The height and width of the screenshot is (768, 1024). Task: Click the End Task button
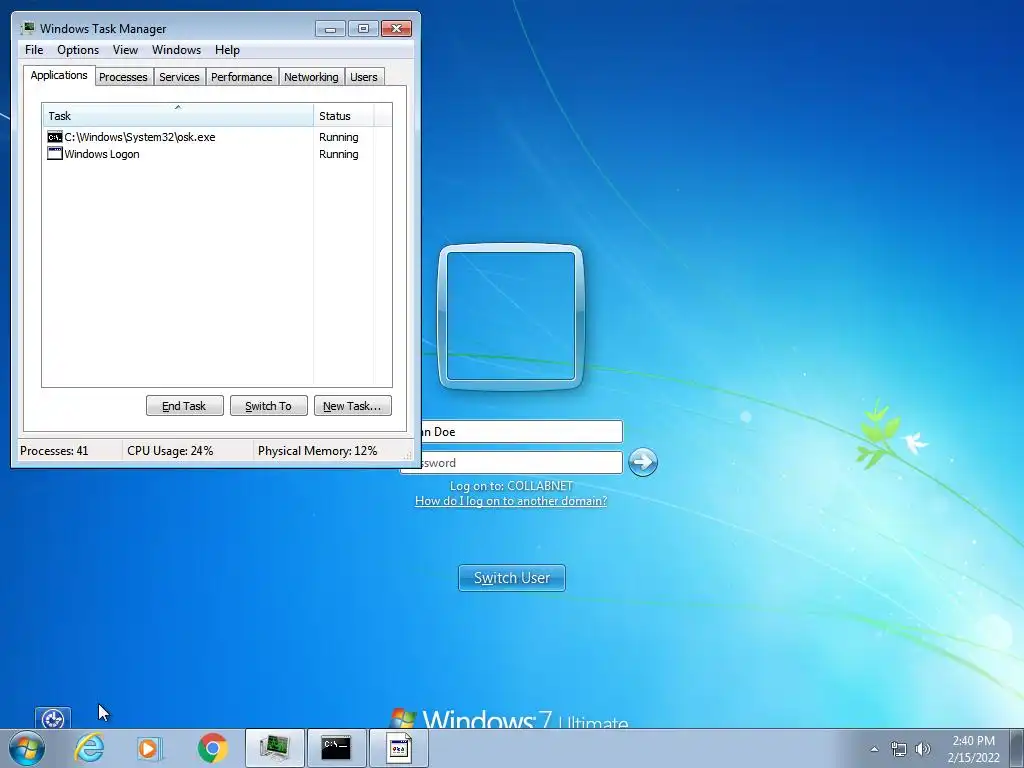point(185,406)
